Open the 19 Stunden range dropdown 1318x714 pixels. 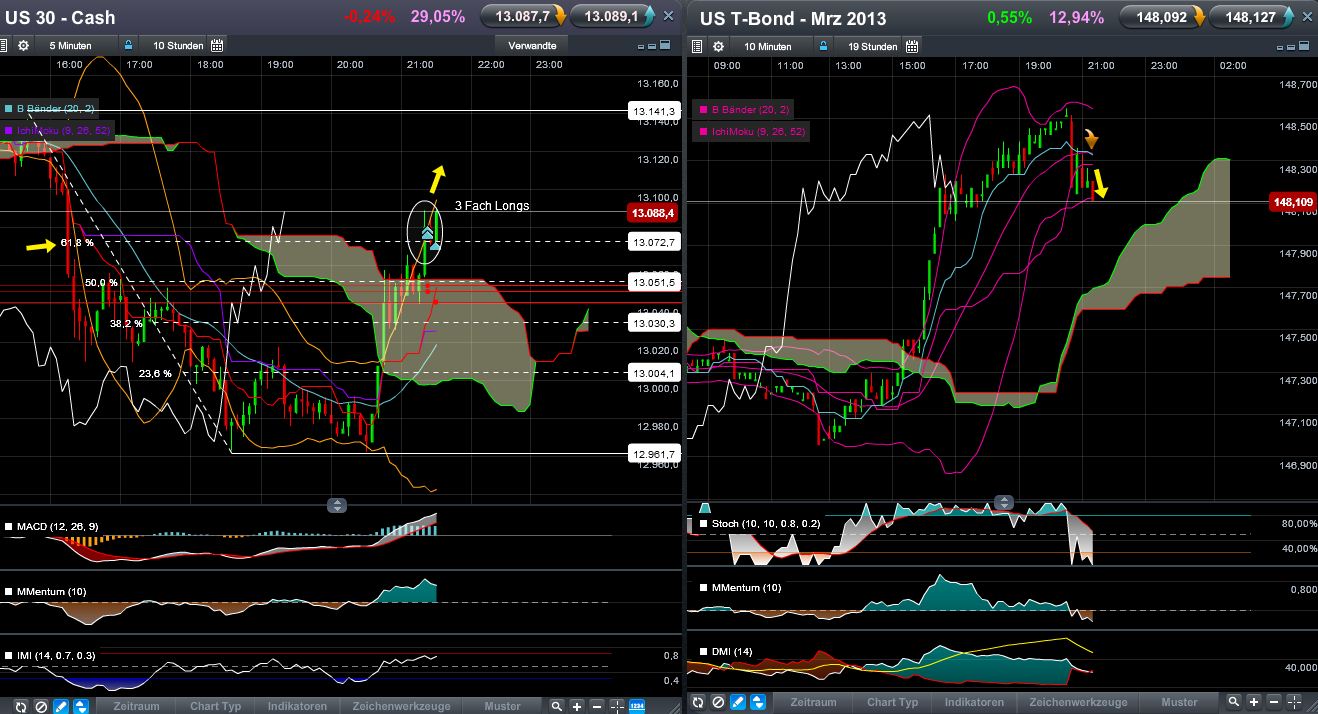873,46
